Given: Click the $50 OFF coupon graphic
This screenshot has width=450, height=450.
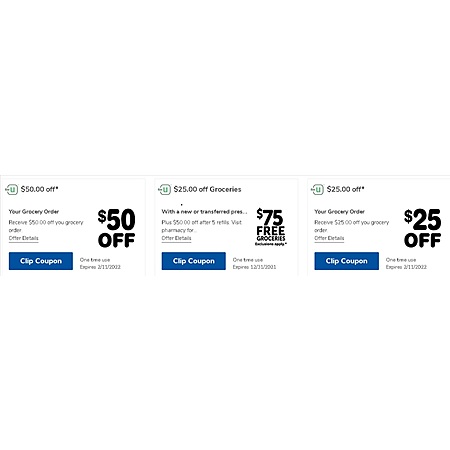Looking at the screenshot, I should (x=116, y=228).
